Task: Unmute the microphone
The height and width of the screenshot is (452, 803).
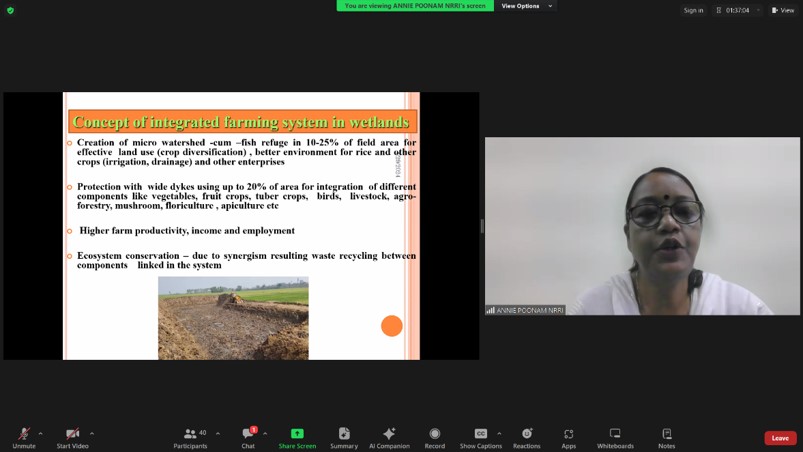Action: click(x=24, y=436)
